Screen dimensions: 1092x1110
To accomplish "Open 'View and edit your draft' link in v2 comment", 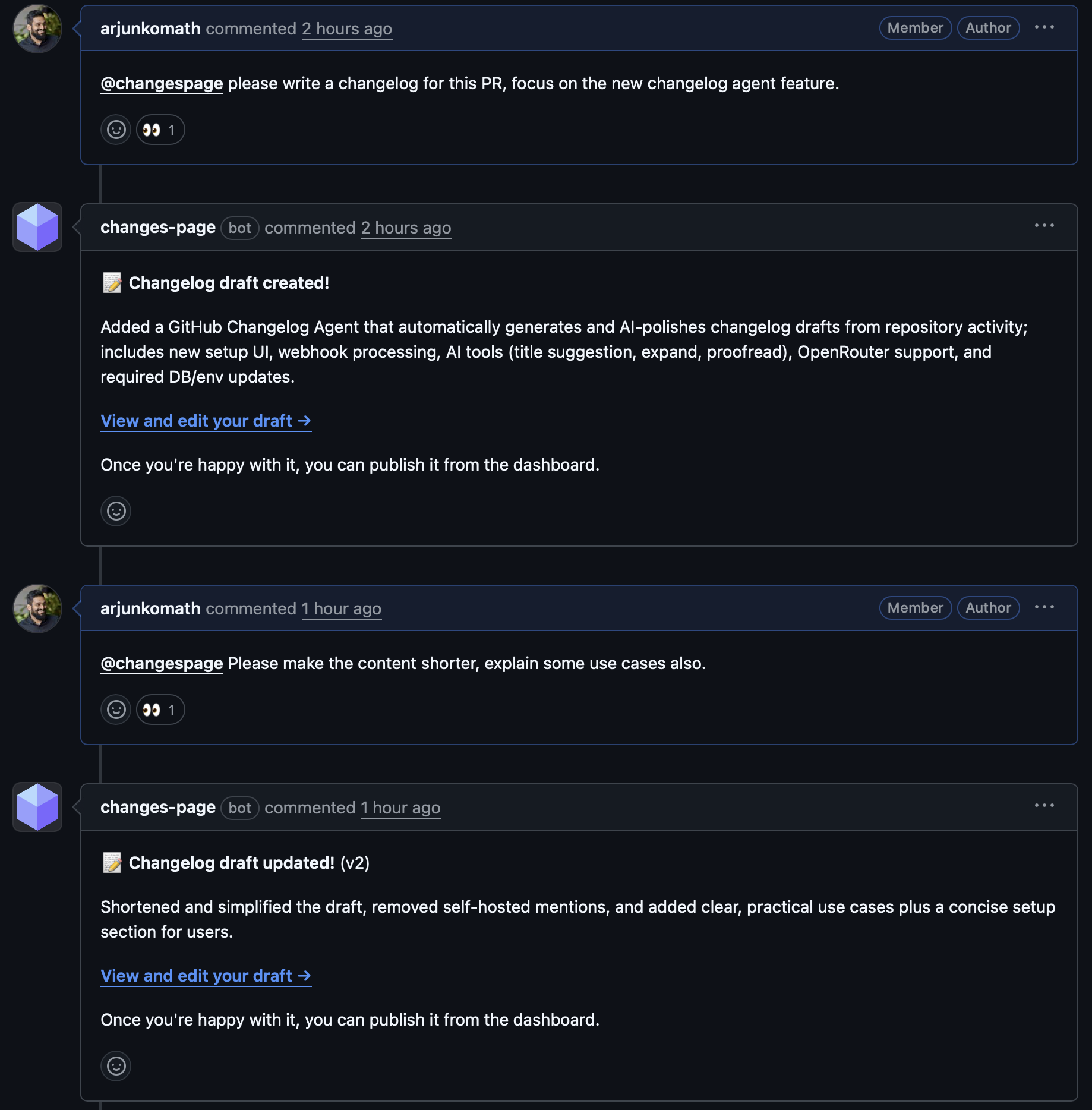I will click(206, 976).
